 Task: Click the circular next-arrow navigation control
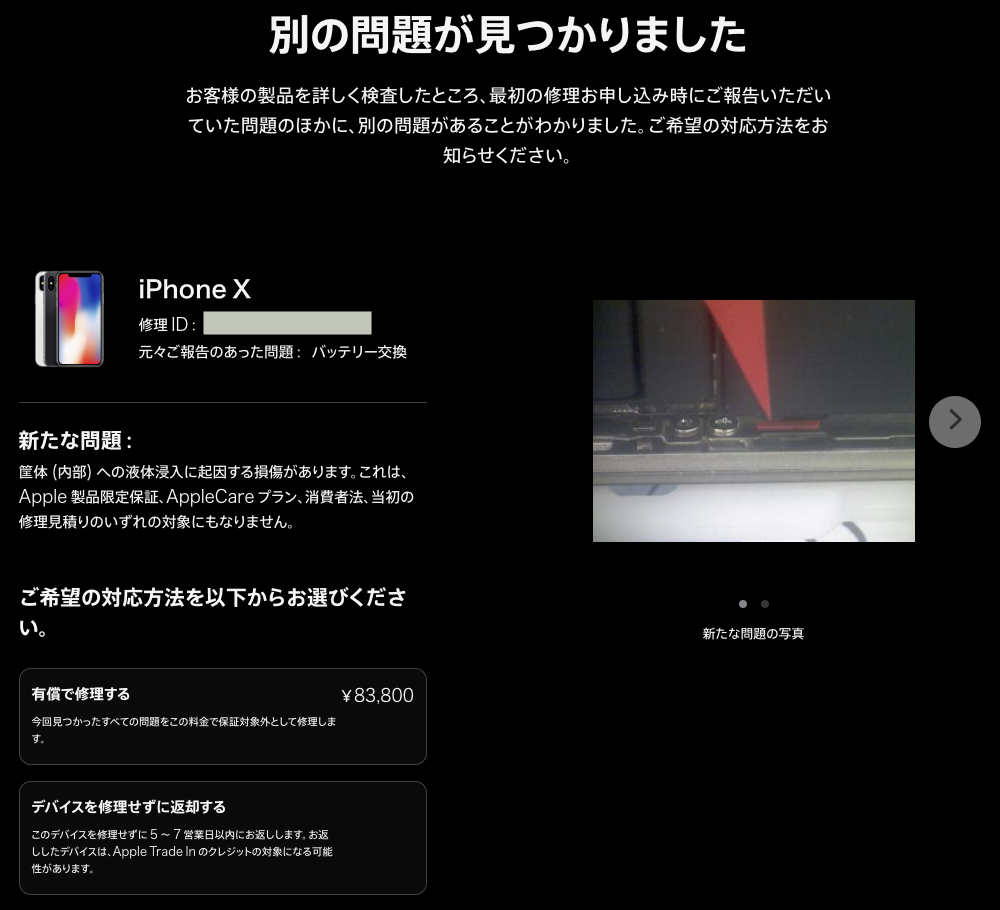point(955,422)
